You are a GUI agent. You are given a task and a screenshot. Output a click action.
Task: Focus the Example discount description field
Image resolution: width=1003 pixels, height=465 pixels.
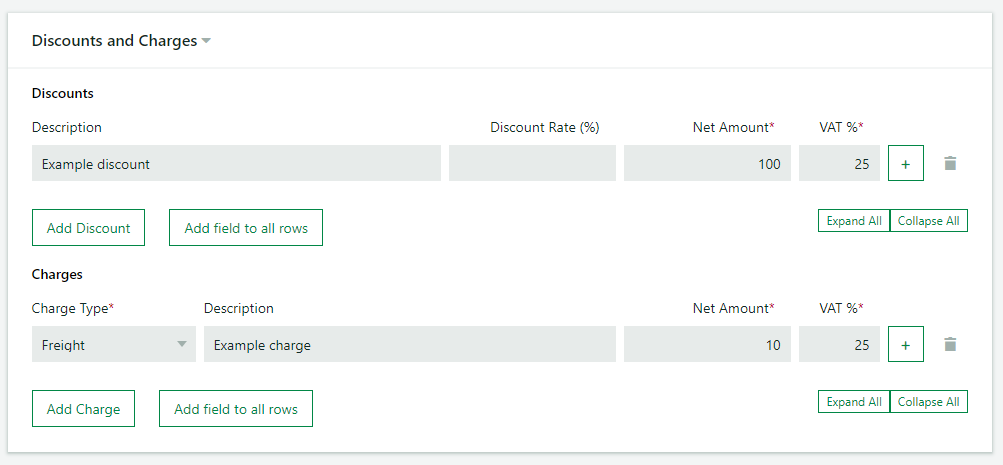point(236,163)
